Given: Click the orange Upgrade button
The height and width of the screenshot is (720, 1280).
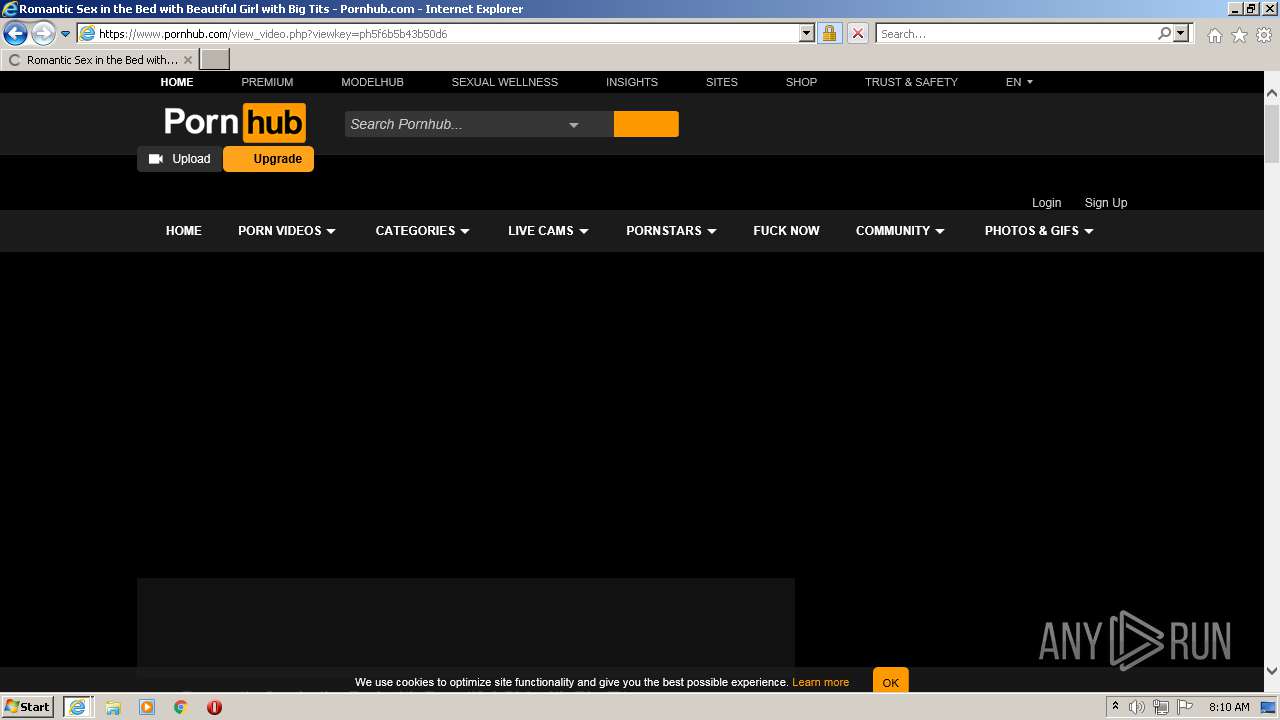Looking at the screenshot, I should pyautogui.click(x=268, y=159).
